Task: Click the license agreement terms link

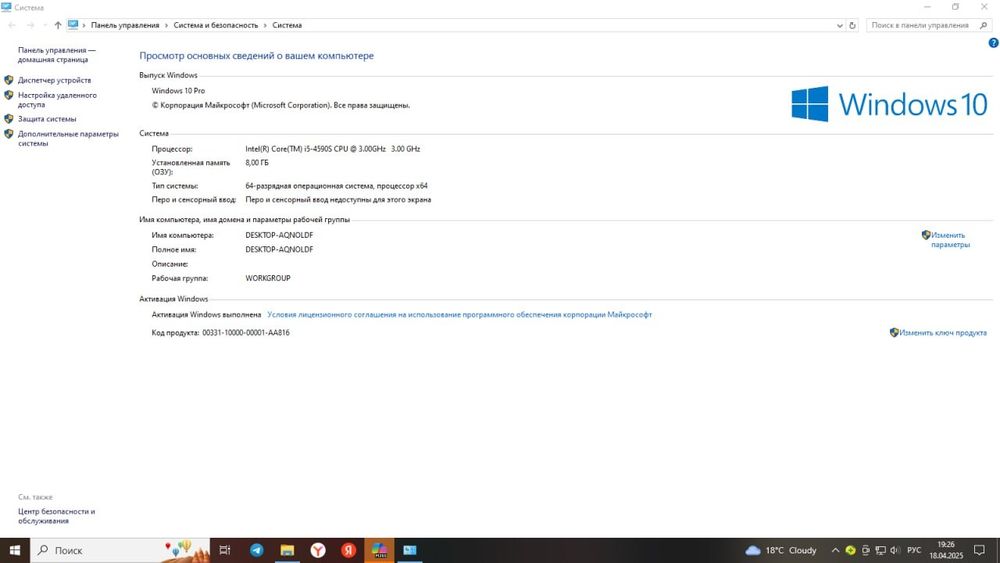Action: [x=459, y=314]
